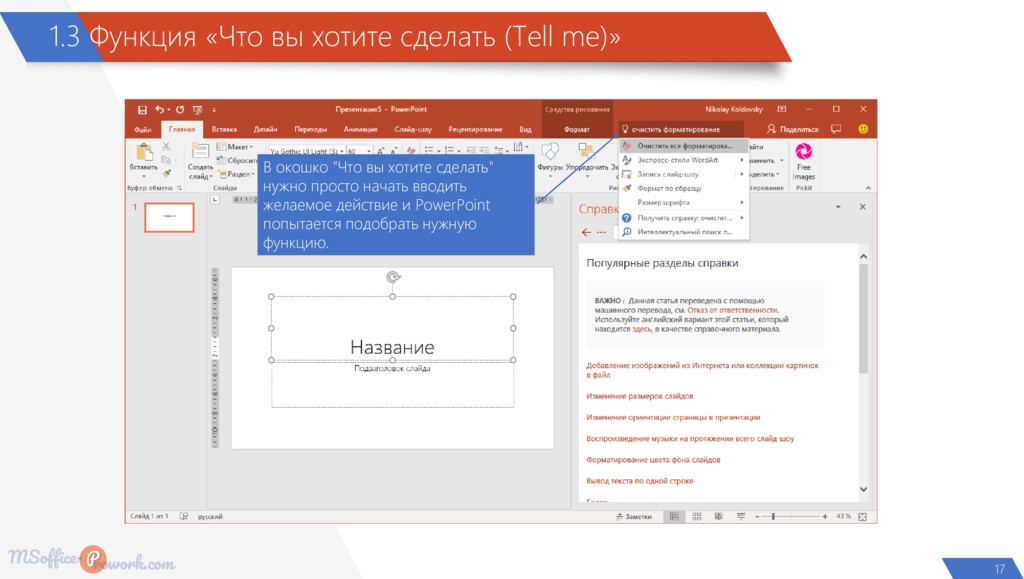Click the Format Painter brush in clipboard group
Screen dimensions: 1024x579
tap(166, 173)
